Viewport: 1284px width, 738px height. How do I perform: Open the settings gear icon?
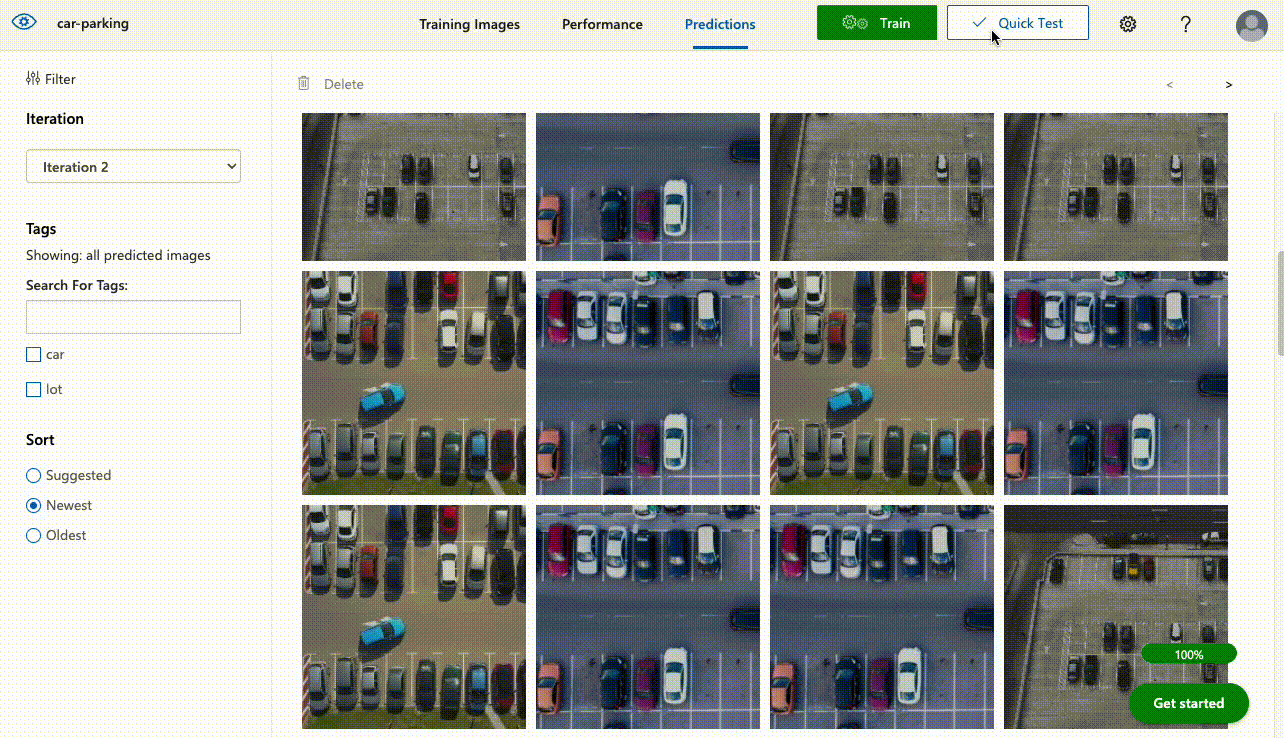click(1128, 24)
